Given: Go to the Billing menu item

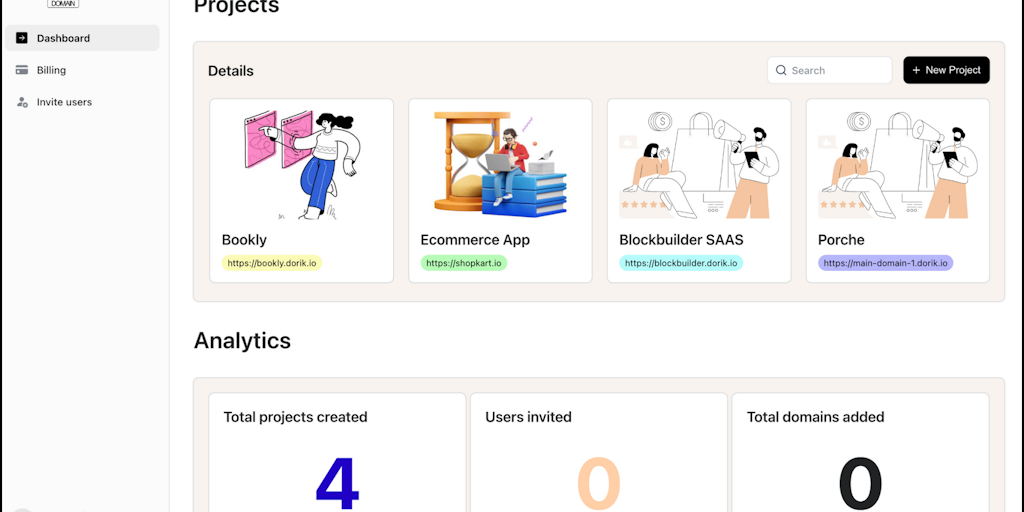Looking at the screenshot, I should coord(51,70).
